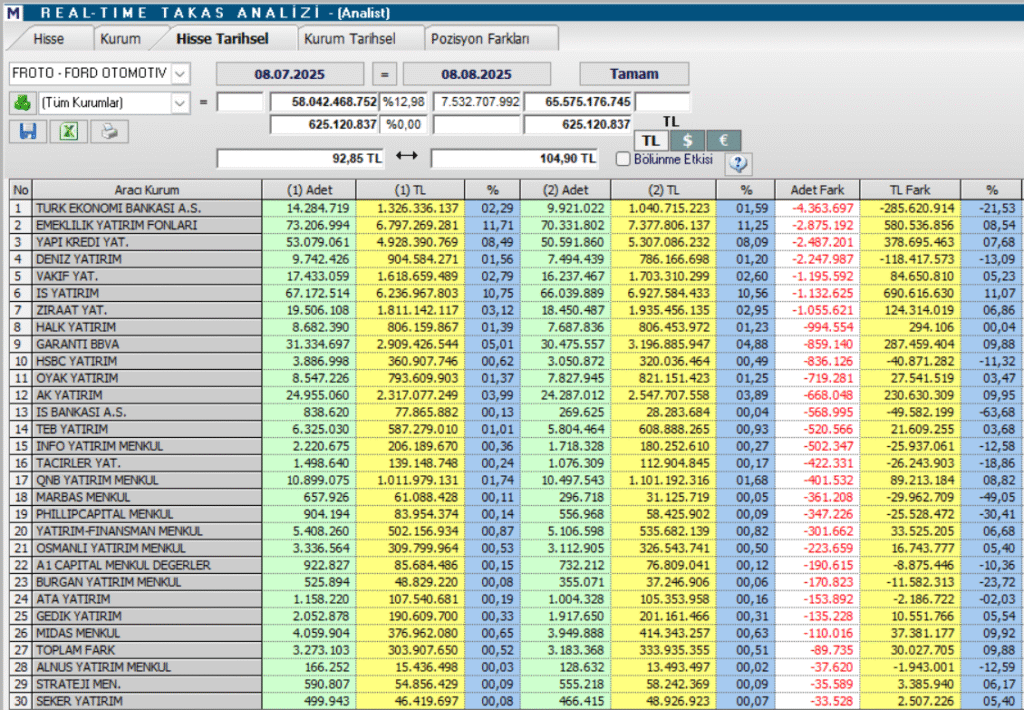Select the TL currency button
The width and height of the screenshot is (1024, 710).
click(x=651, y=141)
